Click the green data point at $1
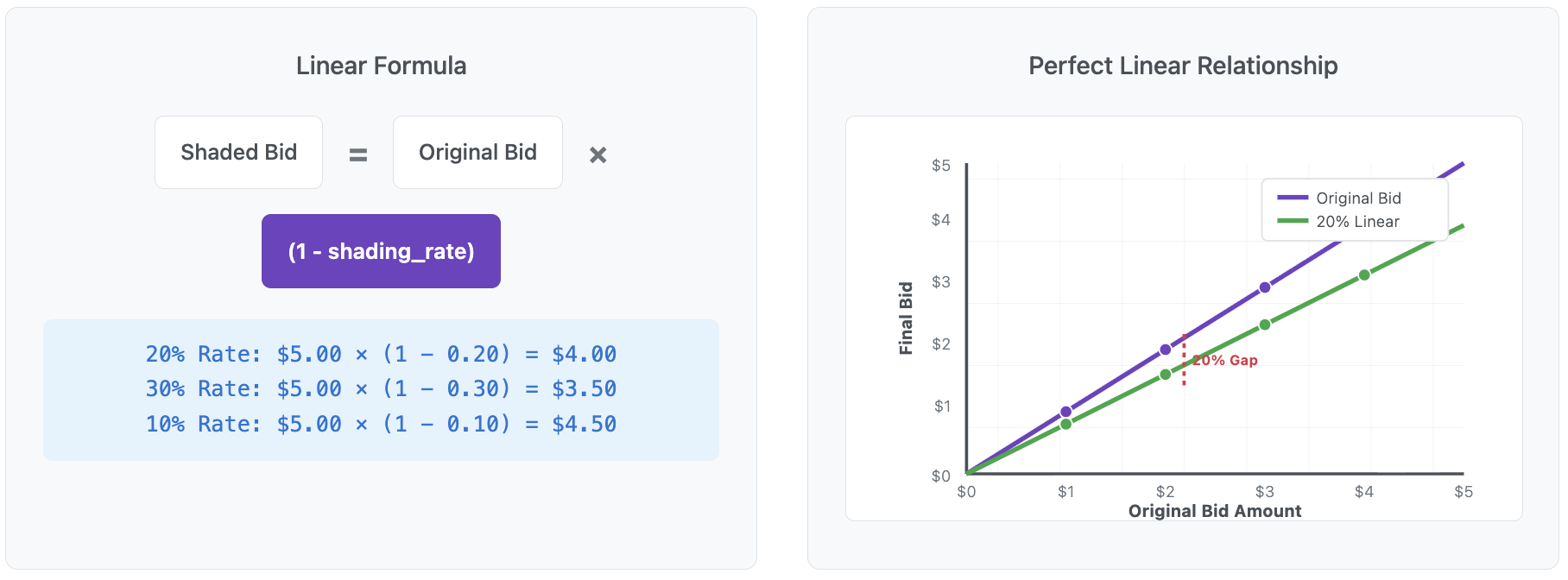 coord(1065,424)
